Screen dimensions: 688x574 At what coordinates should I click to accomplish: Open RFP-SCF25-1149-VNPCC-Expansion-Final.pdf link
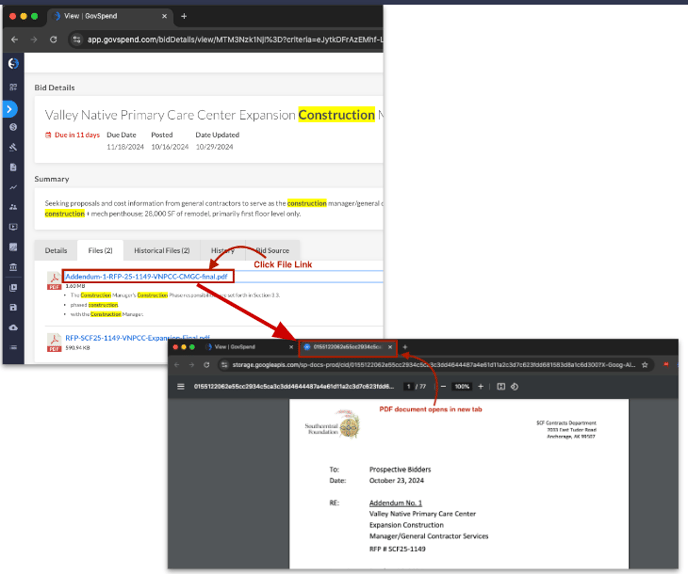pyautogui.click(x=137, y=338)
